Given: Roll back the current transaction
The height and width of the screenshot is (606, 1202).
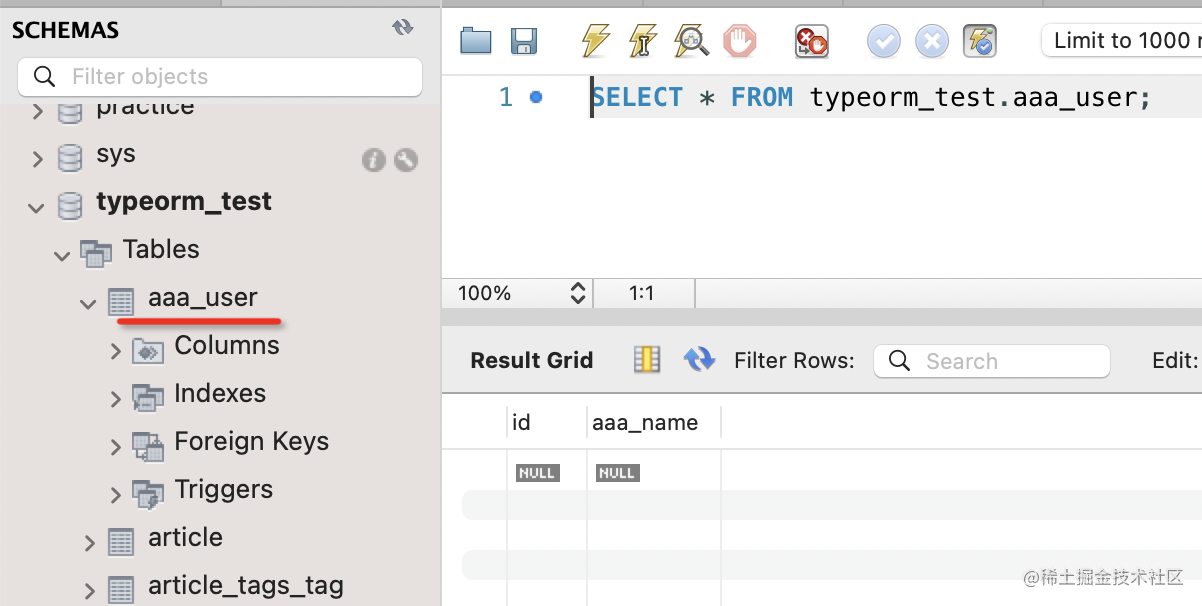Looking at the screenshot, I should click(x=931, y=41).
